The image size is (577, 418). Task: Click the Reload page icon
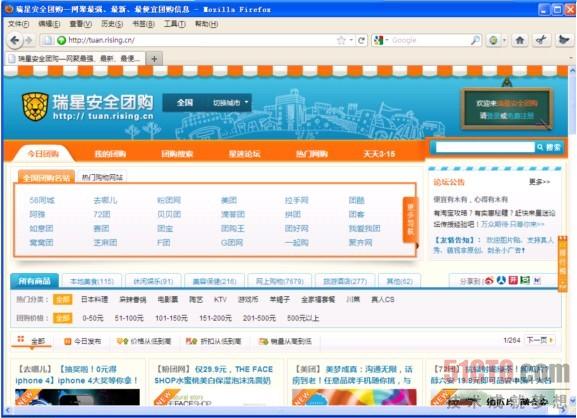click(x=361, y=40)
